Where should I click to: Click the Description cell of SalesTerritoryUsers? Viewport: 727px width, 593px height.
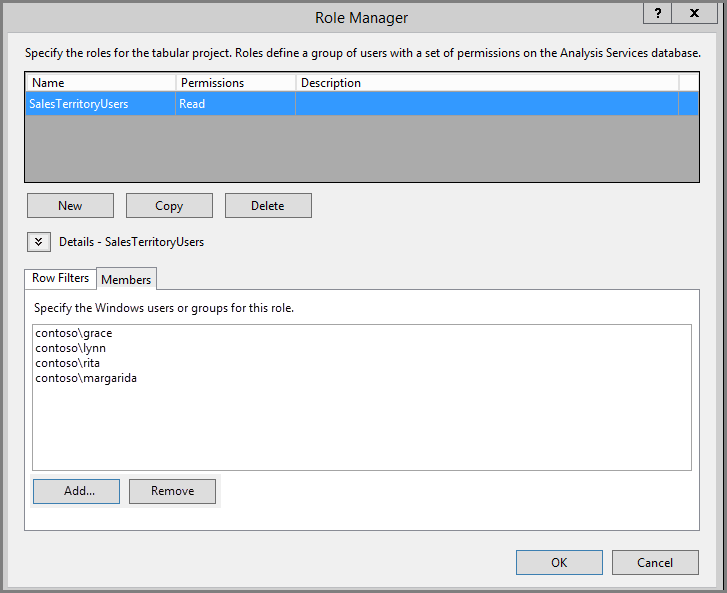click(x=487, y=104)
